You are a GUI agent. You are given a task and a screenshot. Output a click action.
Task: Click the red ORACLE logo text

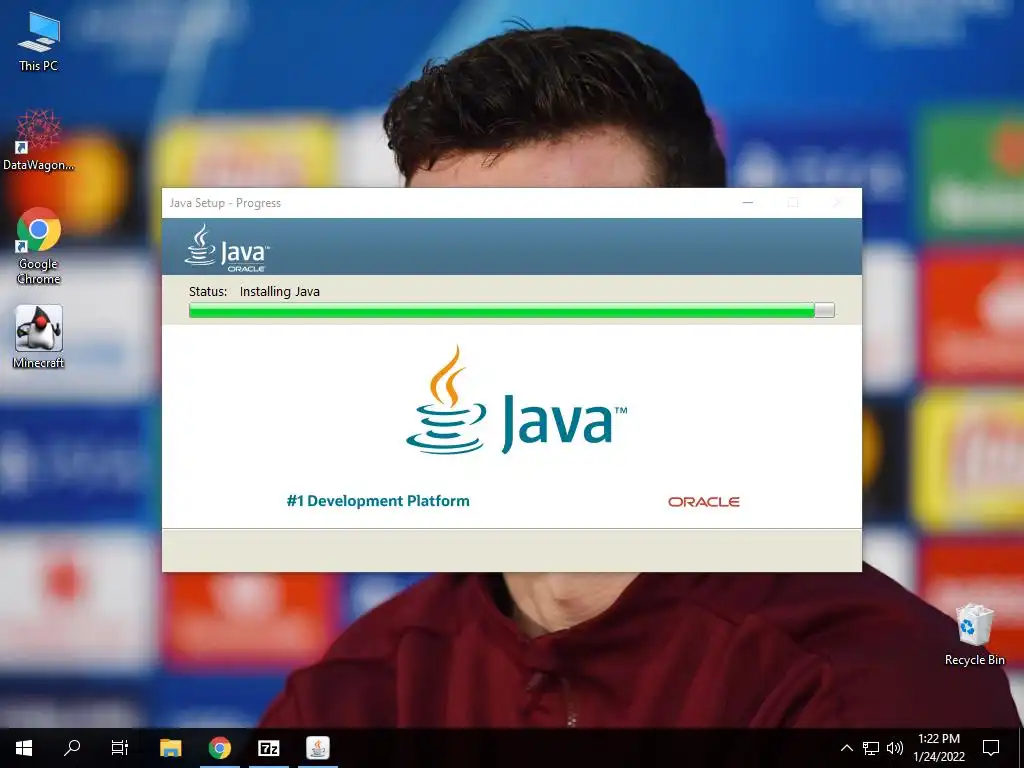tap(703, 502)
